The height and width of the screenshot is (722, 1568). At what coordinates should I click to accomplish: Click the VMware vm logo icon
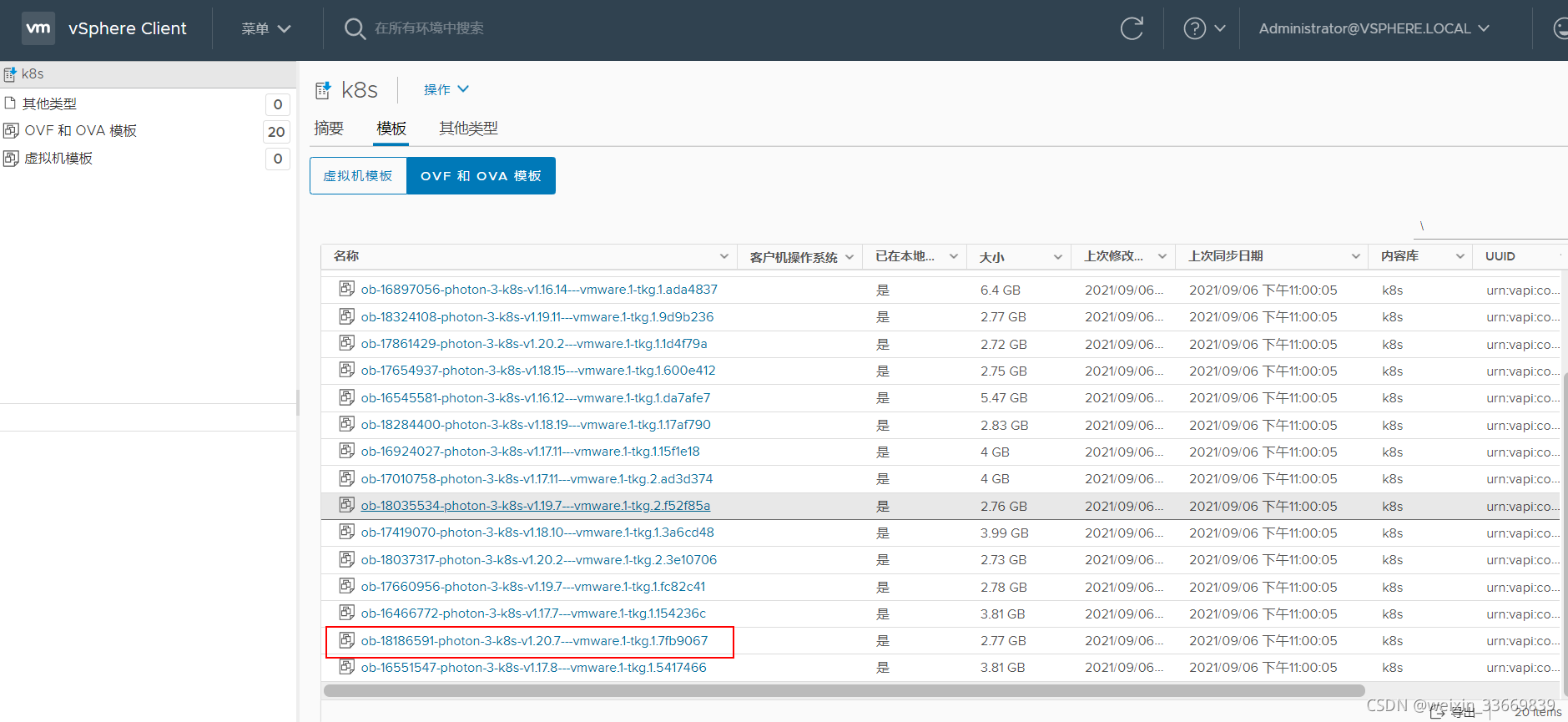(38, 28)
